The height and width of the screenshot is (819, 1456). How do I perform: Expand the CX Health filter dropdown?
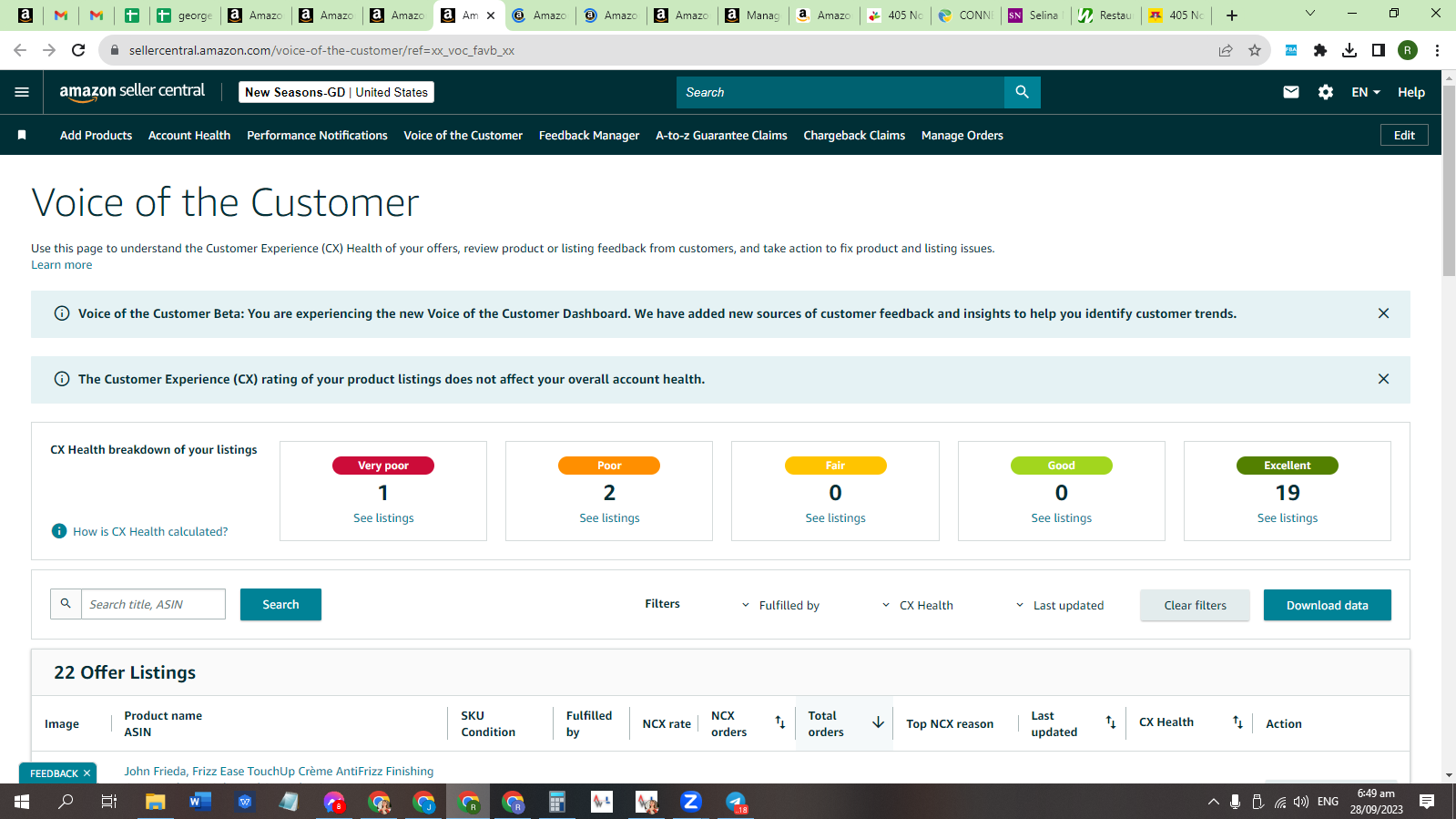(918, 605)
